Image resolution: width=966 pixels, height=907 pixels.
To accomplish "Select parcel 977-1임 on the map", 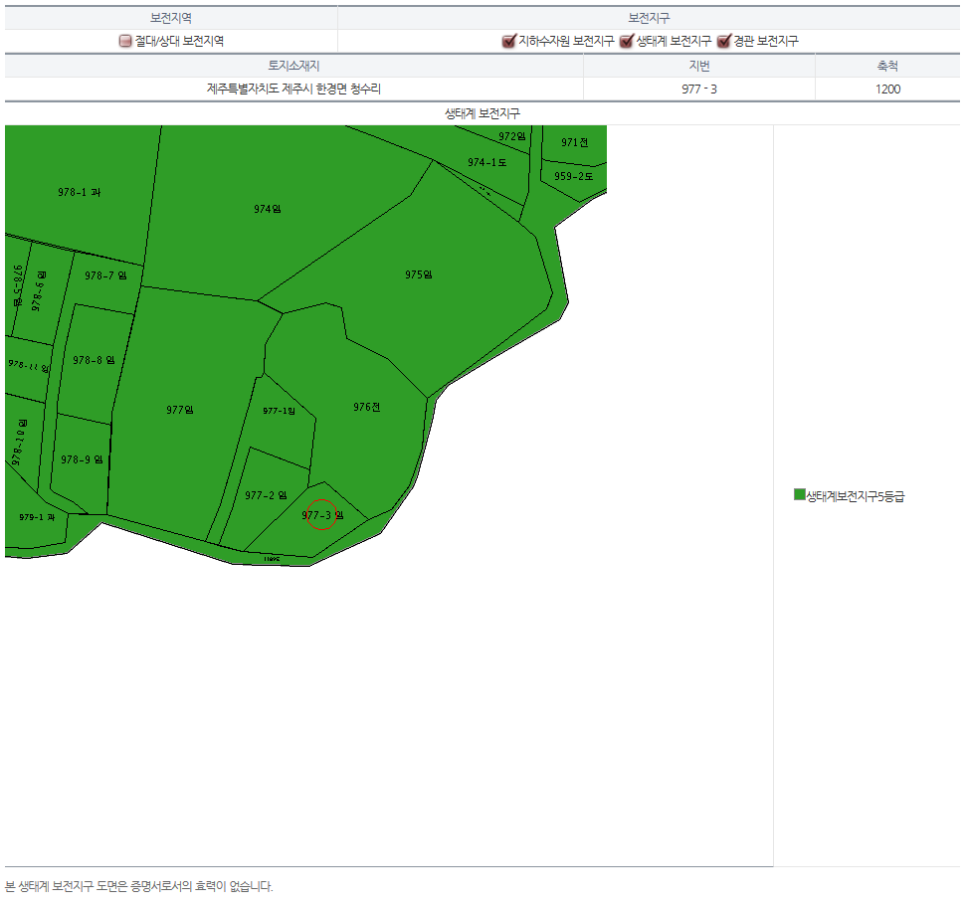I will (x=279, y=411).
